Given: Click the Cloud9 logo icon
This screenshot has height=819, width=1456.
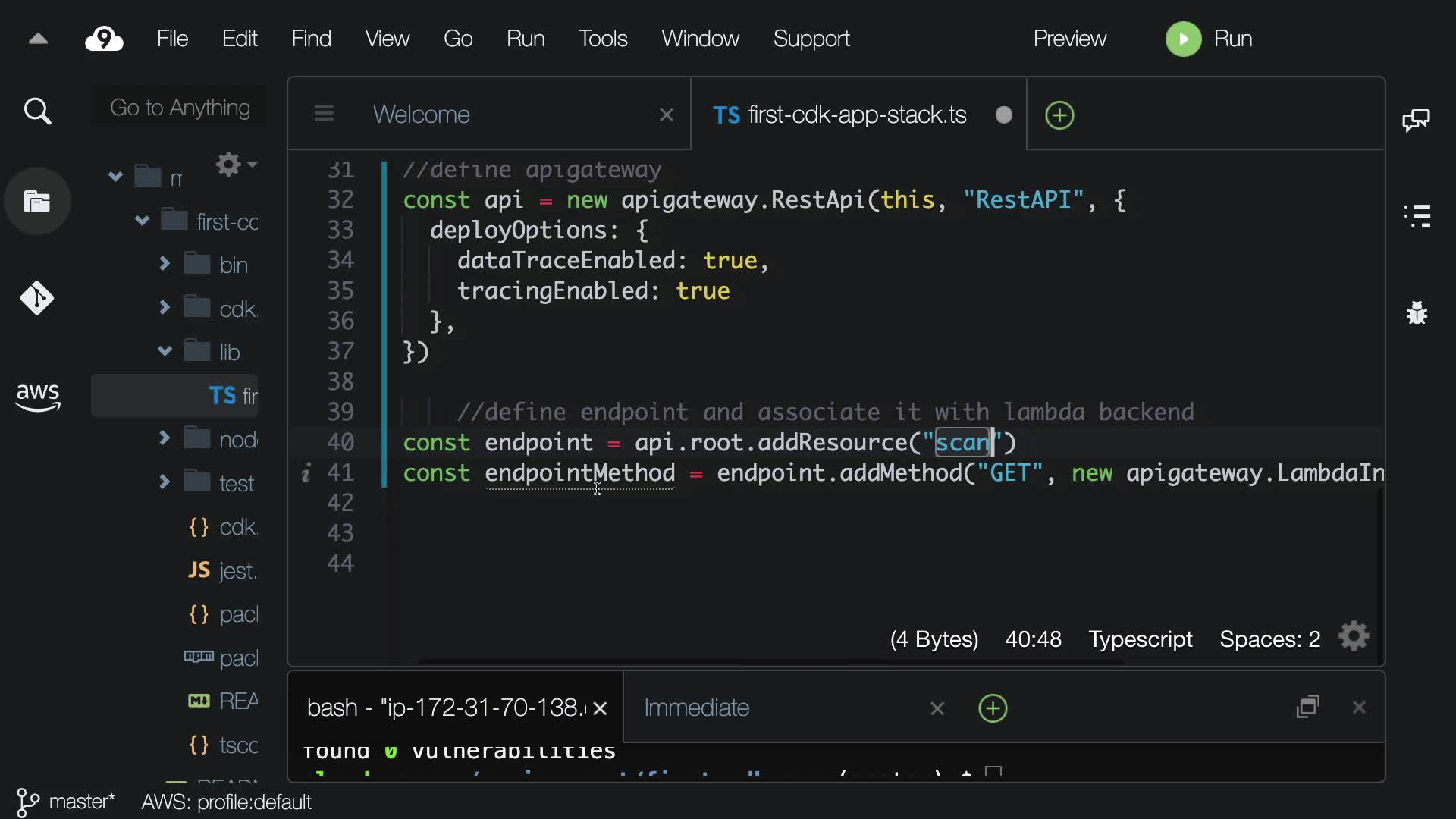Looking at the screenshot, I should pyautogui.click(x=104, y=39).
